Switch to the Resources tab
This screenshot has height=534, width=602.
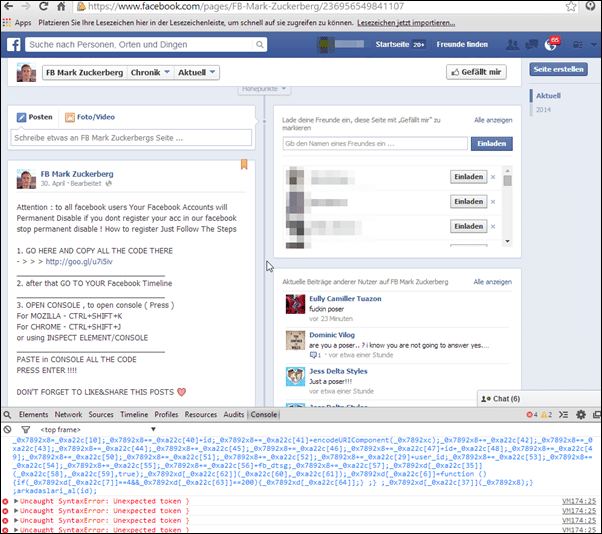[x=201, y=415]
